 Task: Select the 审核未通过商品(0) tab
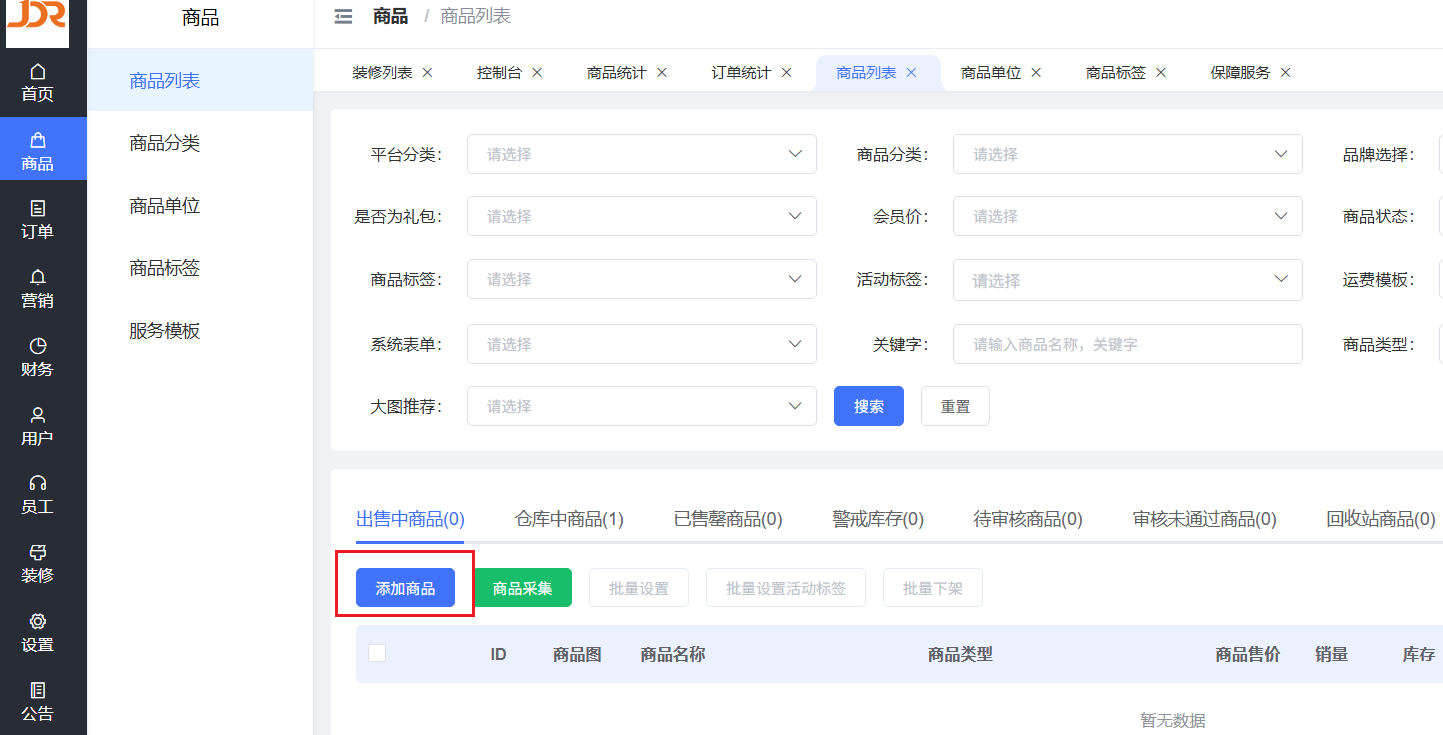(x=1205, y=519)
